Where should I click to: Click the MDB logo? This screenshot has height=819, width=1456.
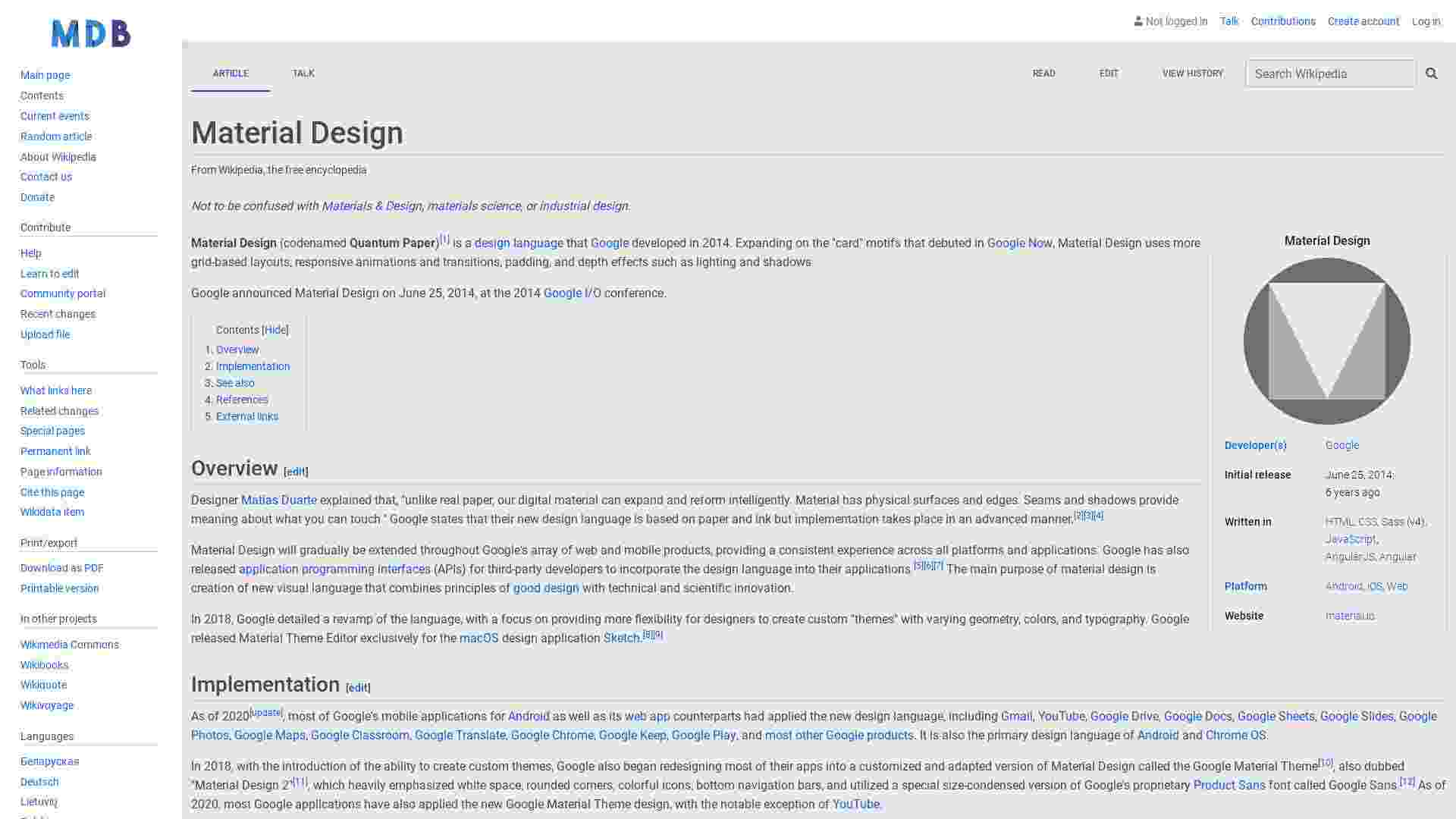[91, 33]
